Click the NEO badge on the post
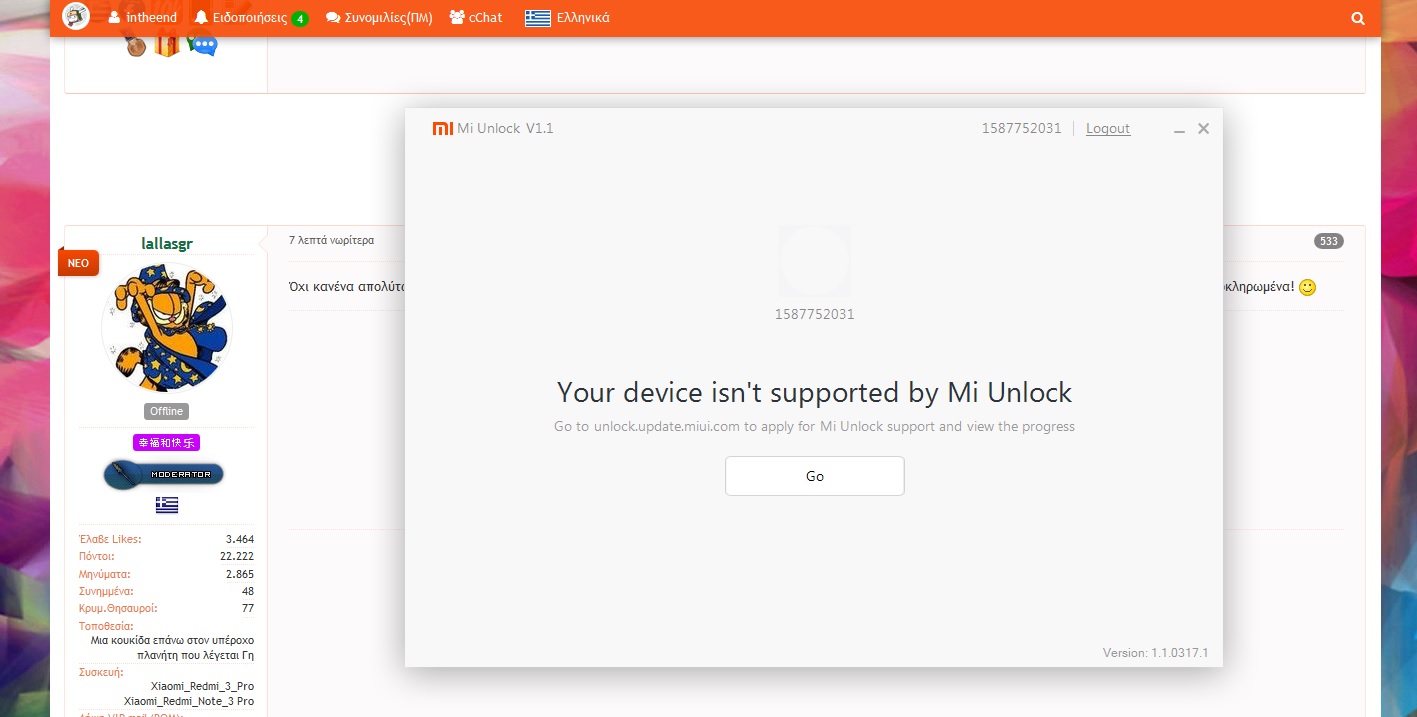 [x=78, y=263]
